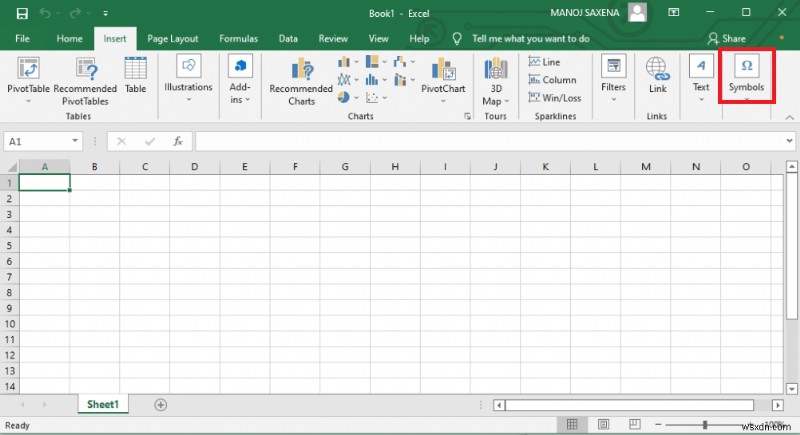
Task: Click the Insert Function fx button
Action: click(178, 141)
